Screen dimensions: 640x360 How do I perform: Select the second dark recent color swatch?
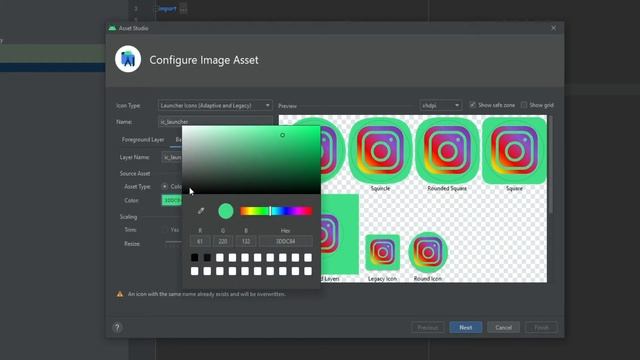coord(207,258)
